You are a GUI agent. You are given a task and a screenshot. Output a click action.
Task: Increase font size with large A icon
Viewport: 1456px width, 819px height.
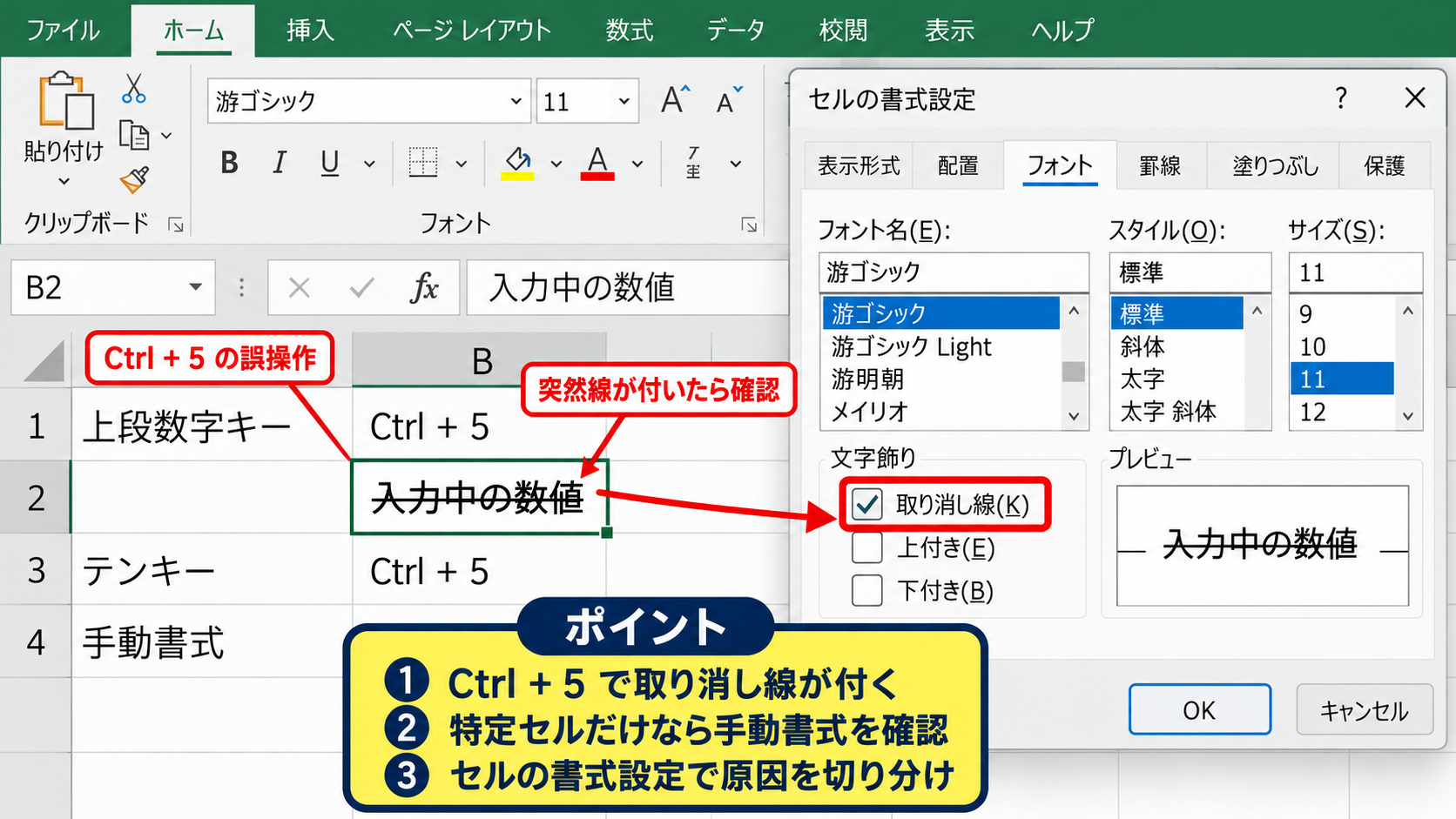pos(675,100)
